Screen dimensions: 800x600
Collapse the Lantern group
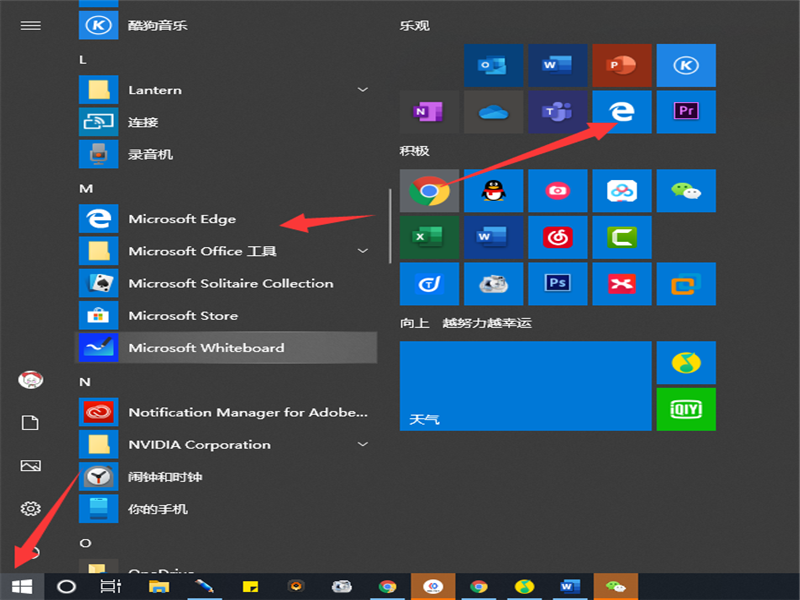point(362,89)
